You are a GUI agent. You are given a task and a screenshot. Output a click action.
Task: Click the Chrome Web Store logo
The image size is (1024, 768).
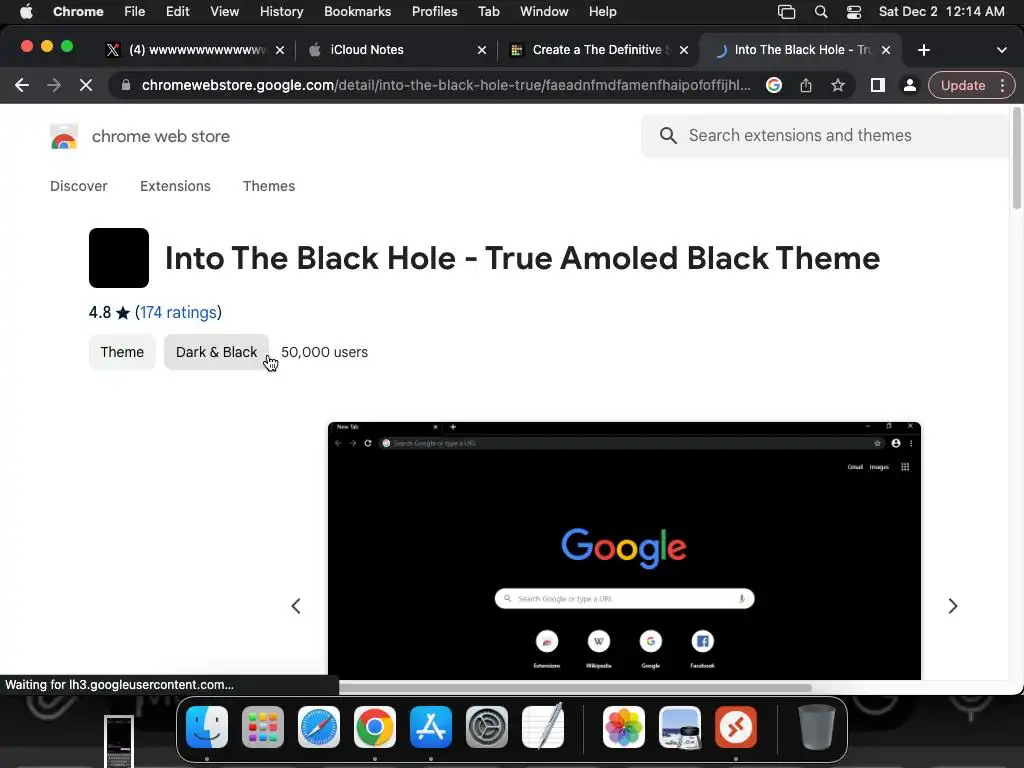pos(64,136)
